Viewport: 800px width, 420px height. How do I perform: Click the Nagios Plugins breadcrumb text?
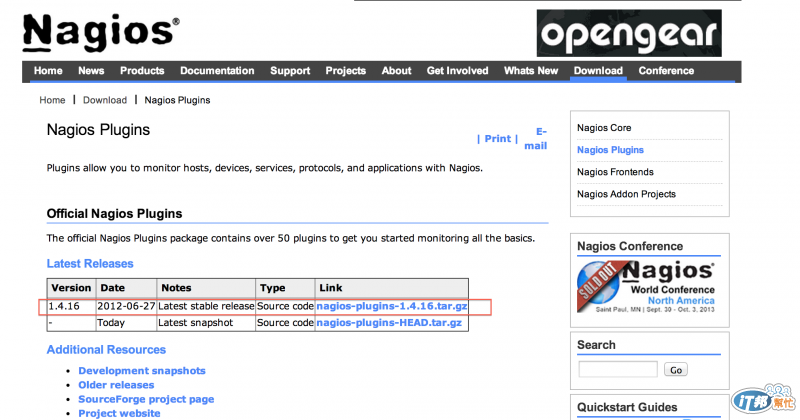pyautogui.click(x=177, y=100)
